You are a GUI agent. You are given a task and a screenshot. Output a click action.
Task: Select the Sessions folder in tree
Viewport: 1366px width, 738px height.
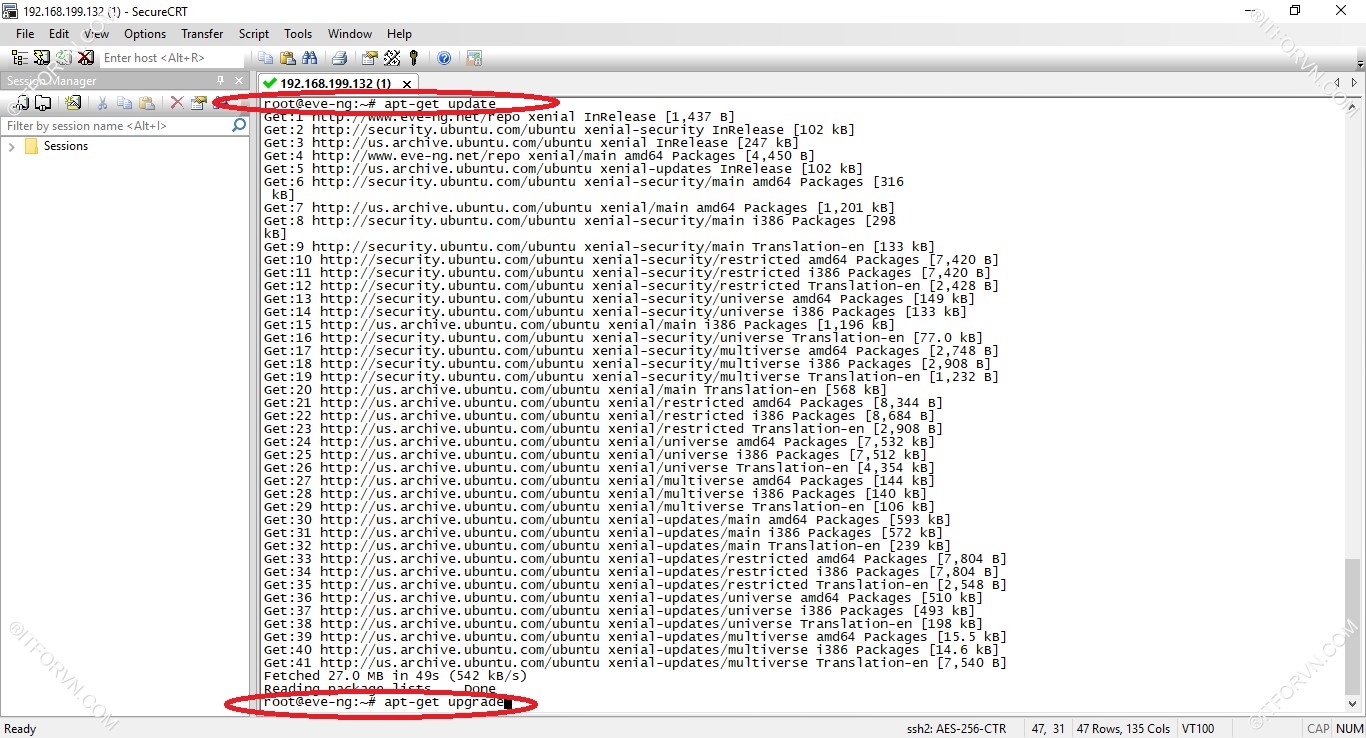[x=65, y=146]
